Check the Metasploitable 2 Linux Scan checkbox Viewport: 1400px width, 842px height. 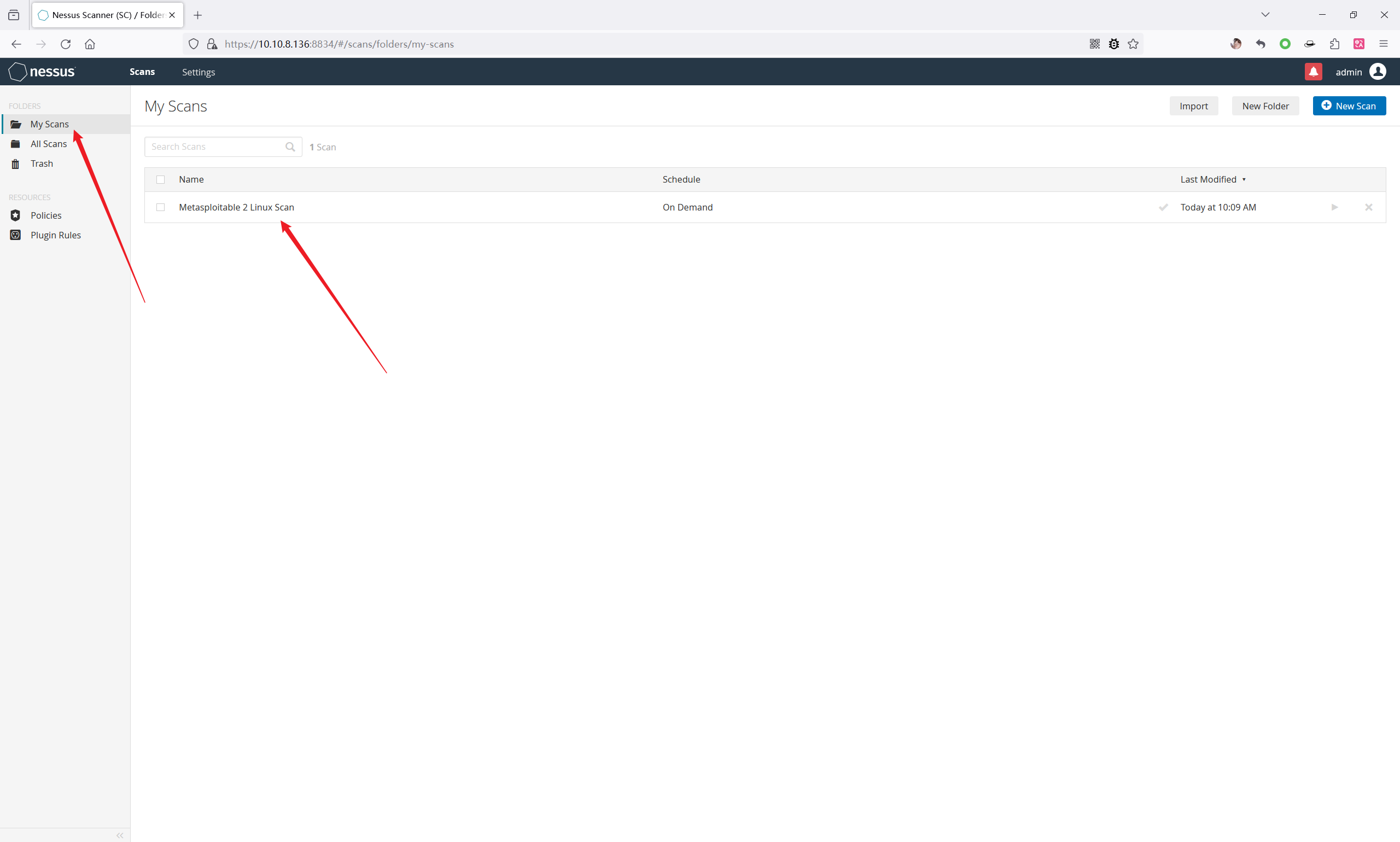coord(161,208)
